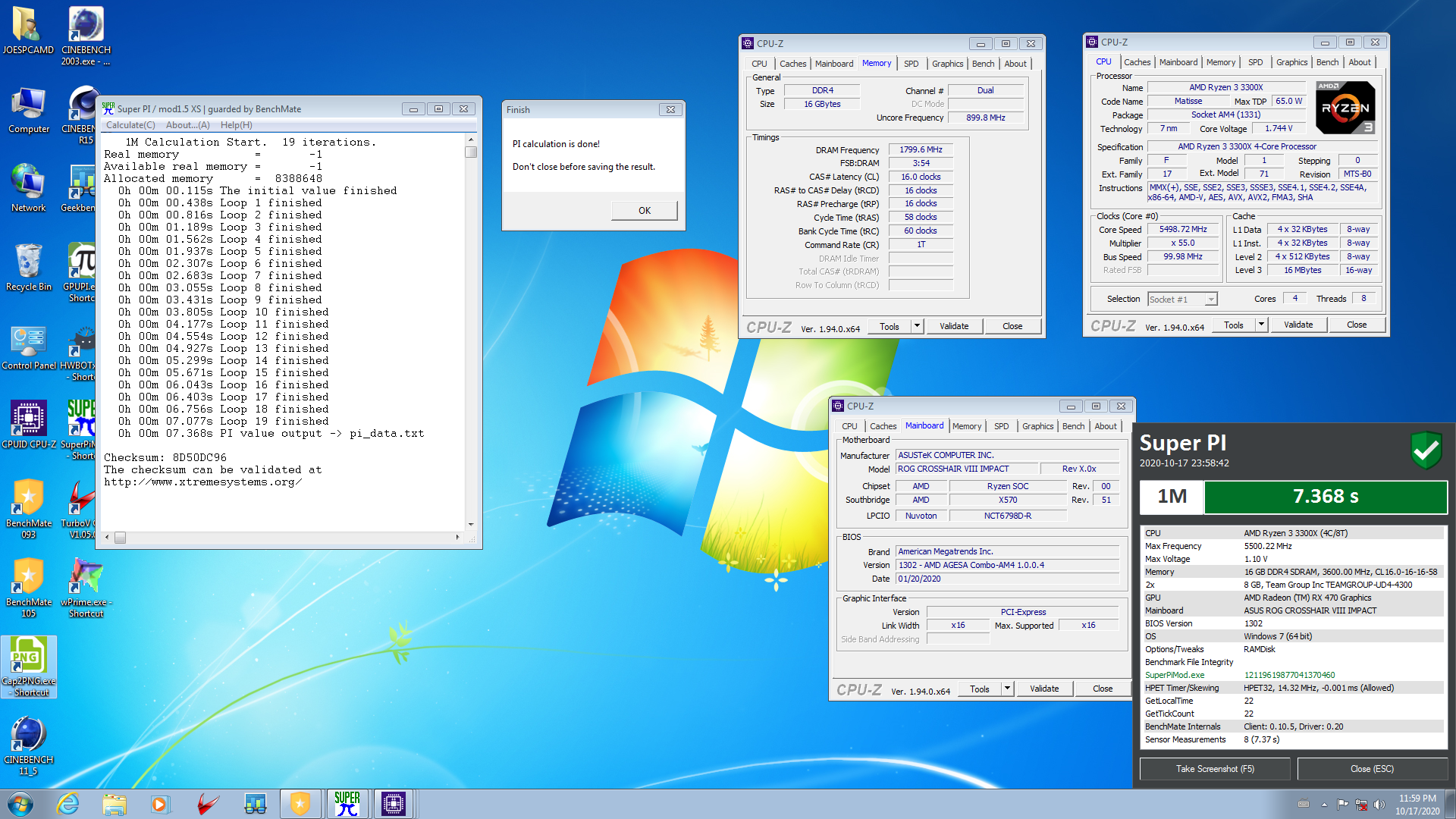The width and height of the screenshot is (1456, 819).
Task: Click the DRAM Frequency 1799.6 MHz field
Action: coord(921,150)
